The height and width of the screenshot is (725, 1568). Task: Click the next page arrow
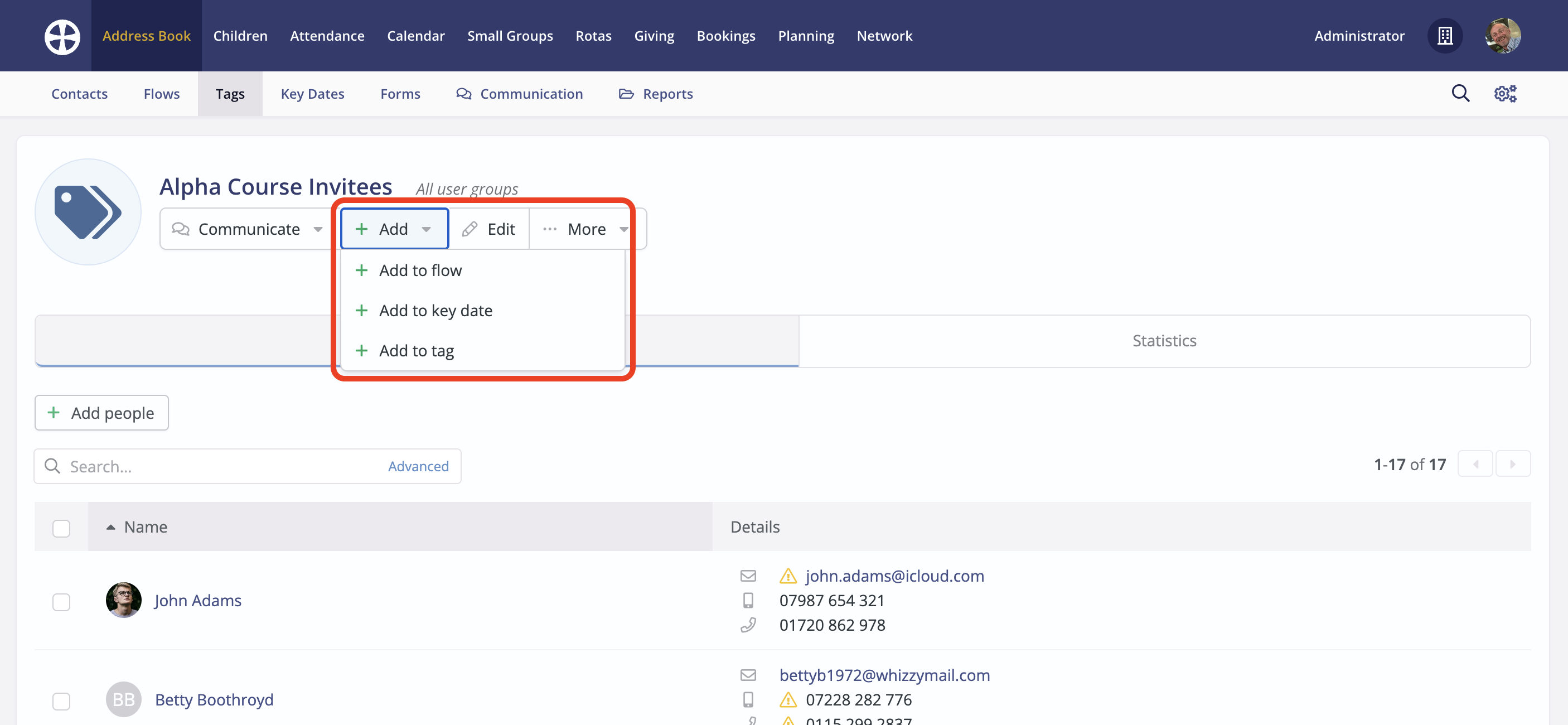click(x=1513, y=465)
